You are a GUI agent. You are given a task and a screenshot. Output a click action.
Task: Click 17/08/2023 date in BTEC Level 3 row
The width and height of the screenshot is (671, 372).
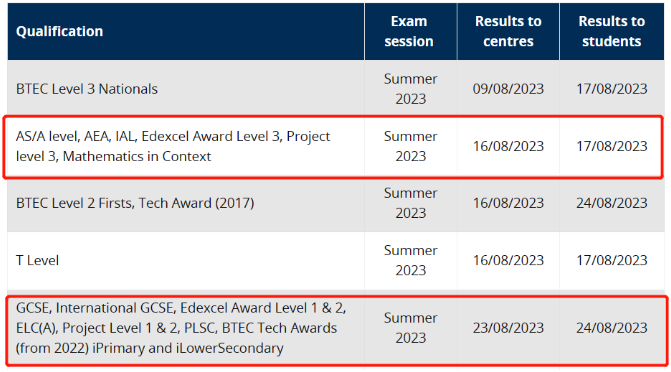[612, 89]
